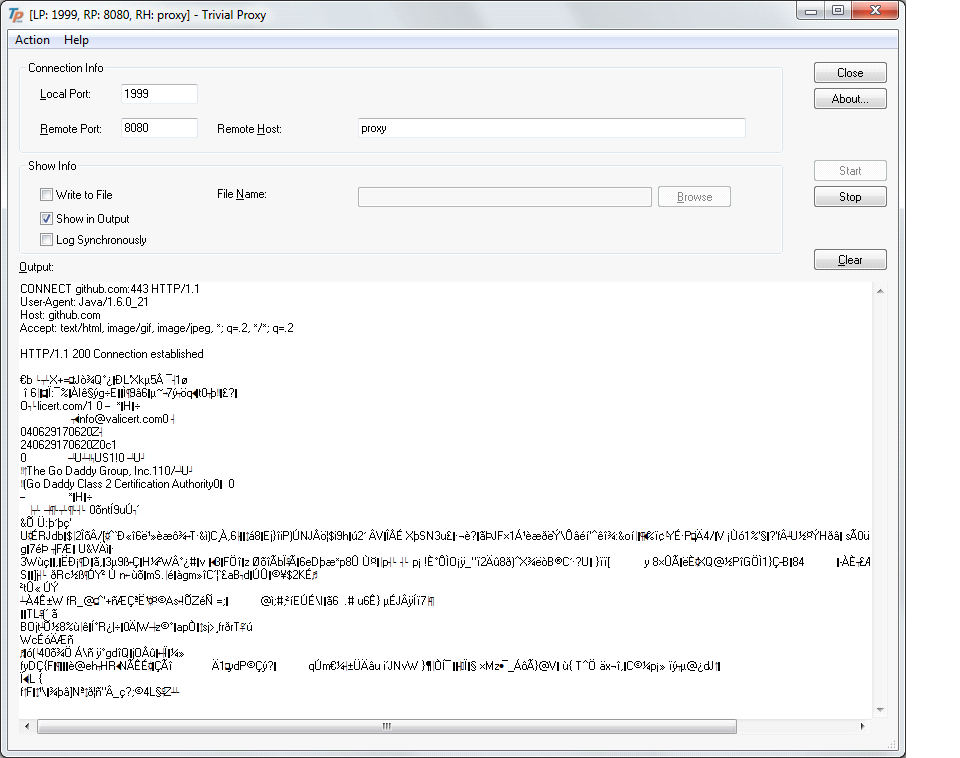Image resolution: width=960 pixels, height=758 pixels.
Task: Click the 'Remote Port:' label
Action: coord(70,129)
